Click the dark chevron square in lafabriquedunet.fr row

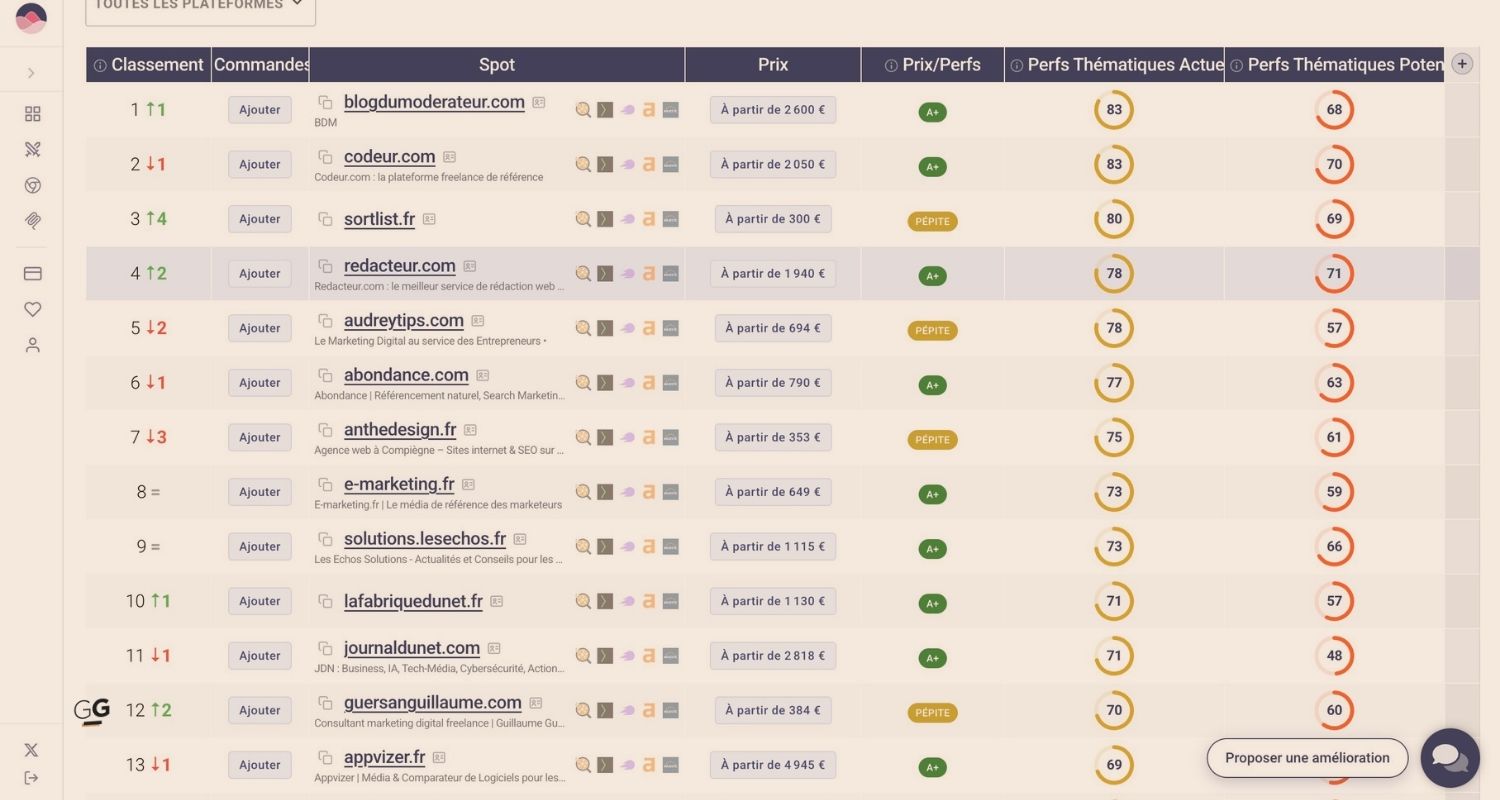coord(605,601)
